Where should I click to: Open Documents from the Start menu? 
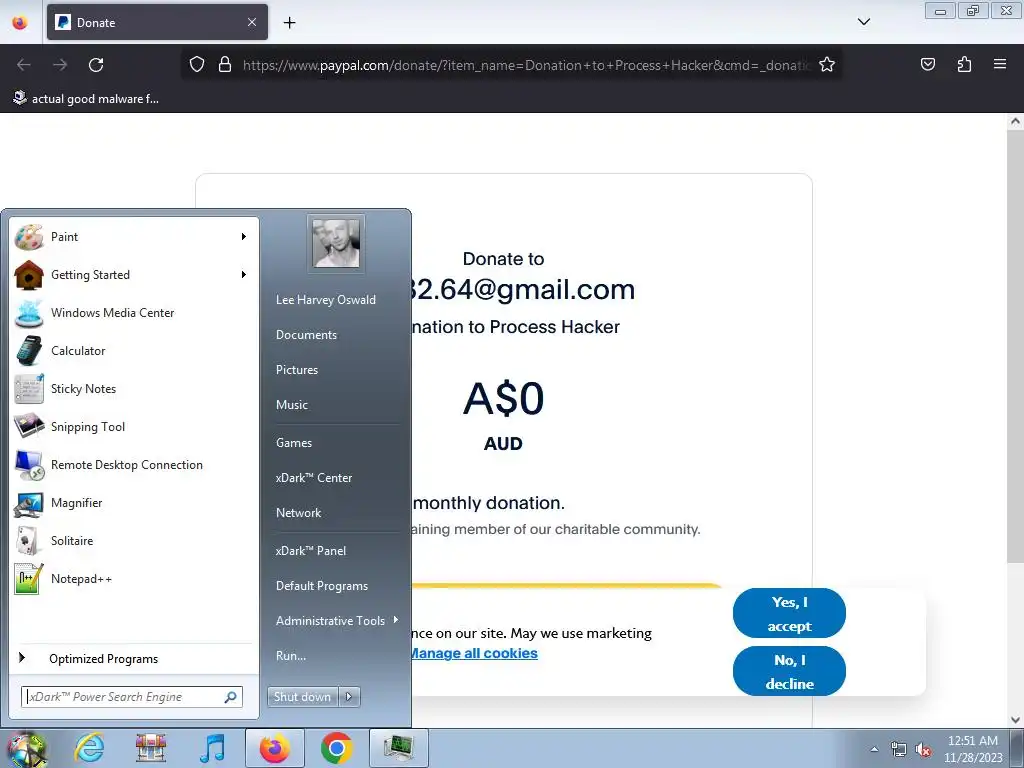pyautogui.click(x=306, y=334)
